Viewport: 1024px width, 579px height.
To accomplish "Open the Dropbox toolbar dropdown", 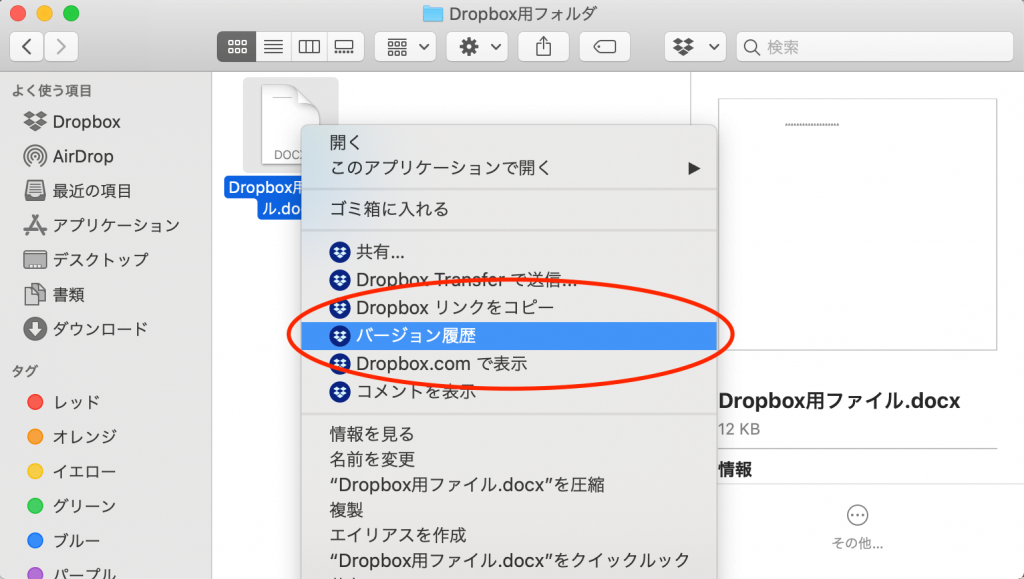I will pyautogui.click(x=696, y=47).
